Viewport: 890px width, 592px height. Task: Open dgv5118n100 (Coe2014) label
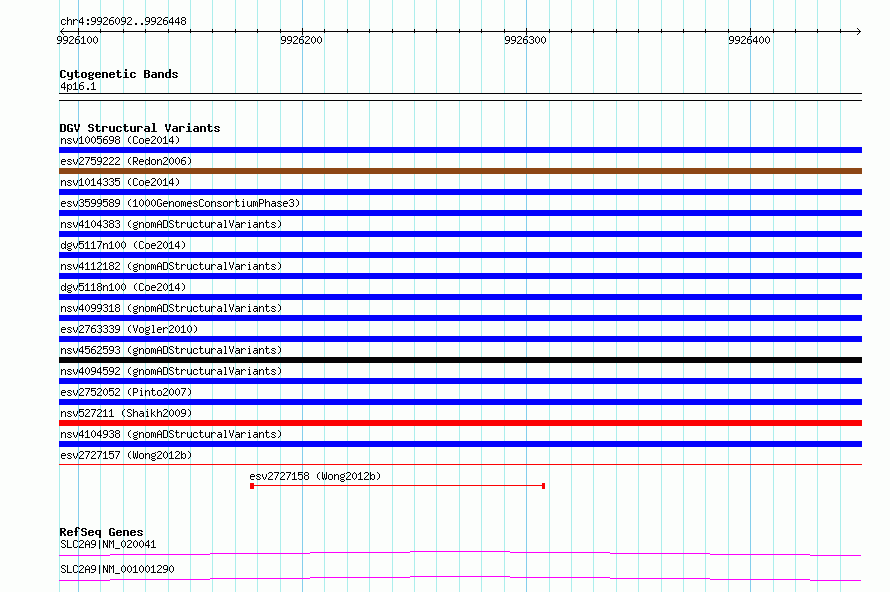(x=123, y=287)
